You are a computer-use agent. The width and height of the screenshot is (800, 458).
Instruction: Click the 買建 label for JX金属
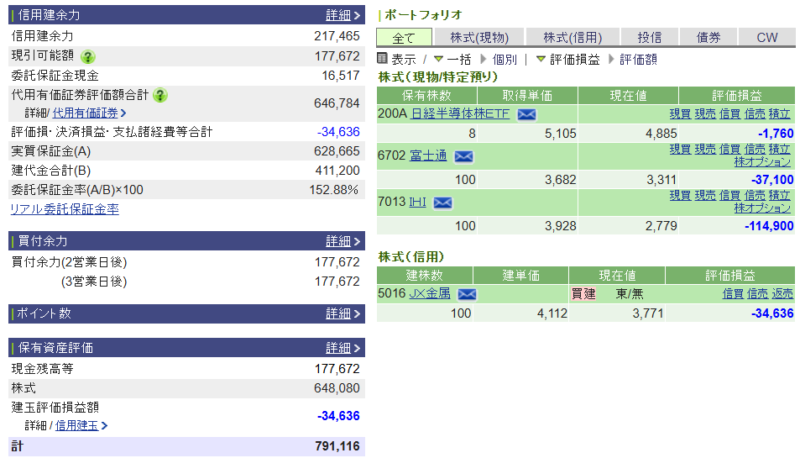583,294
